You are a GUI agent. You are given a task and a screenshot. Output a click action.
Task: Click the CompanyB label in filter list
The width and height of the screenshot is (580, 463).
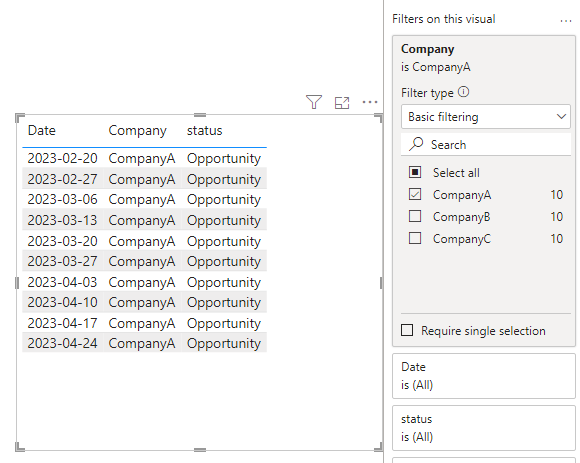pyautogui.click(x=462, y=216)
